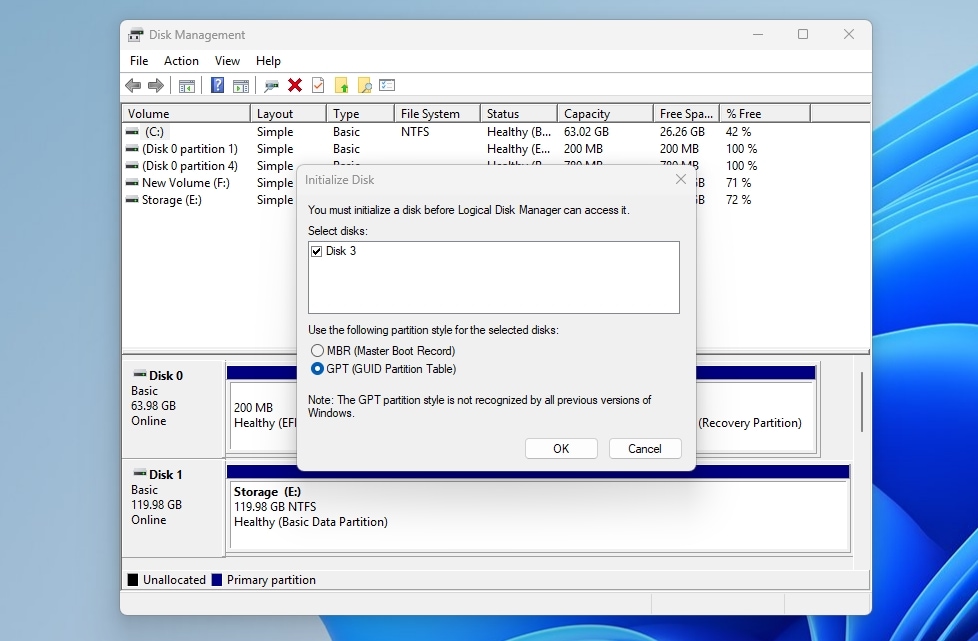The image size is (978, 641).
Task: Click the 72 % free cell
Action: tap(738, 200)
